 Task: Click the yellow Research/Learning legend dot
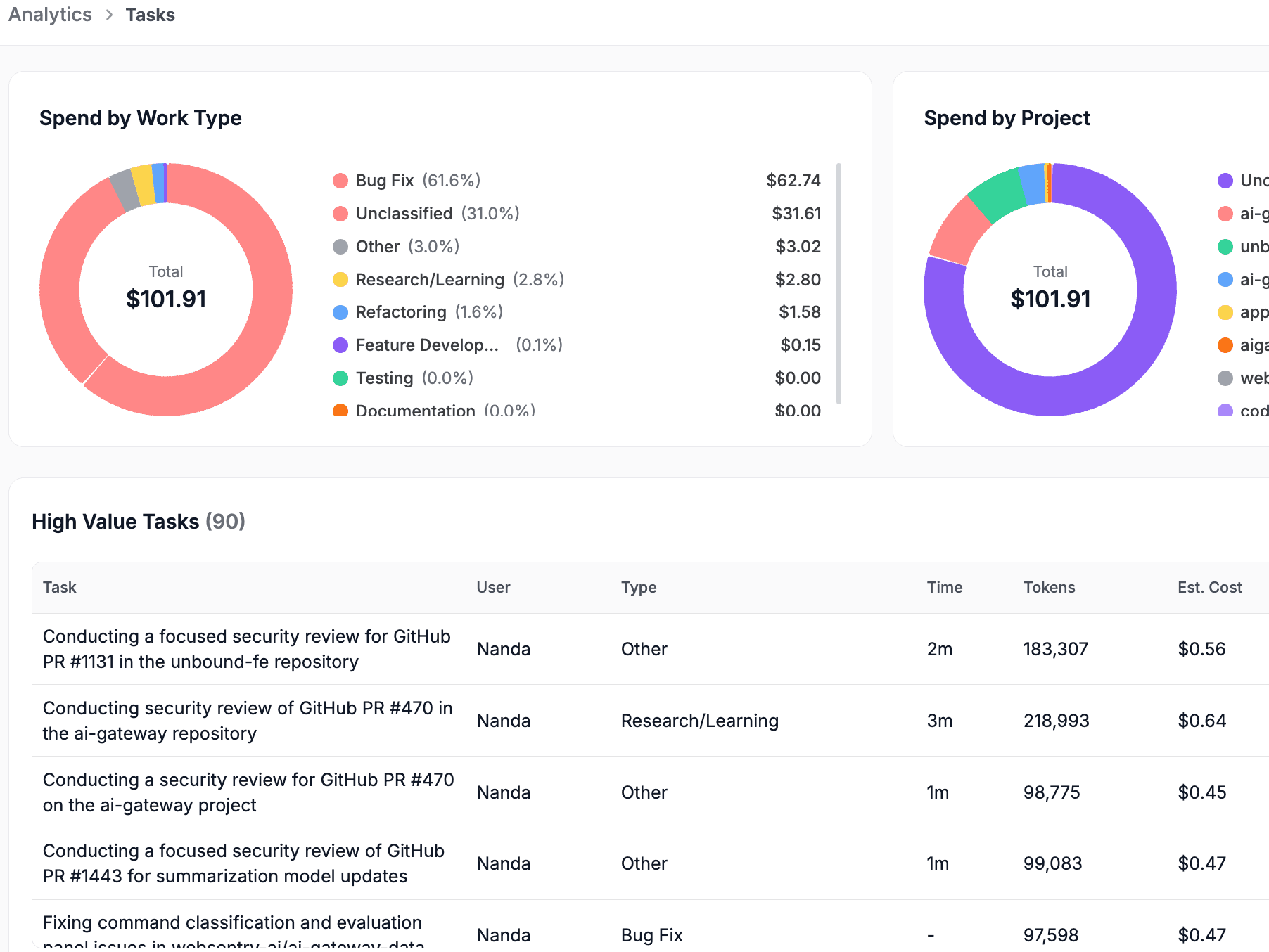[341, 280]
